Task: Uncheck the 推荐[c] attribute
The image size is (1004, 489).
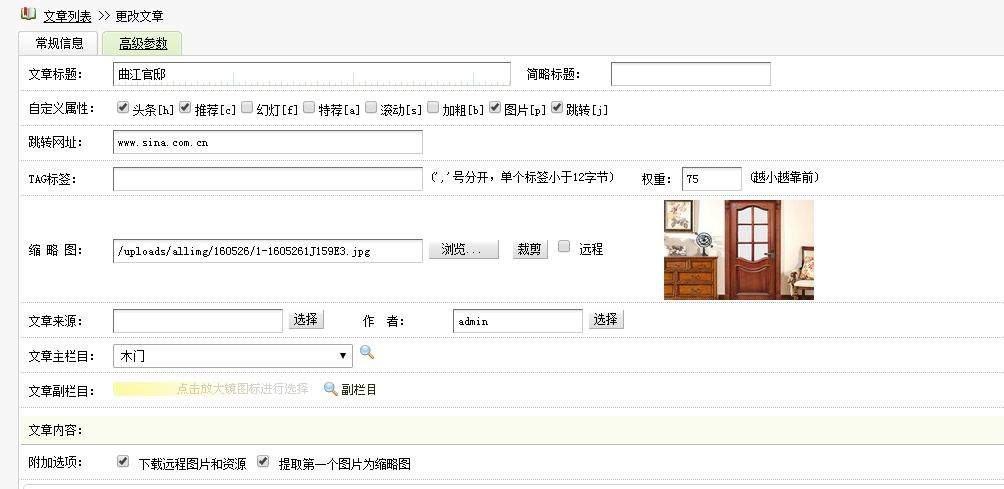Action: (185, 108)
